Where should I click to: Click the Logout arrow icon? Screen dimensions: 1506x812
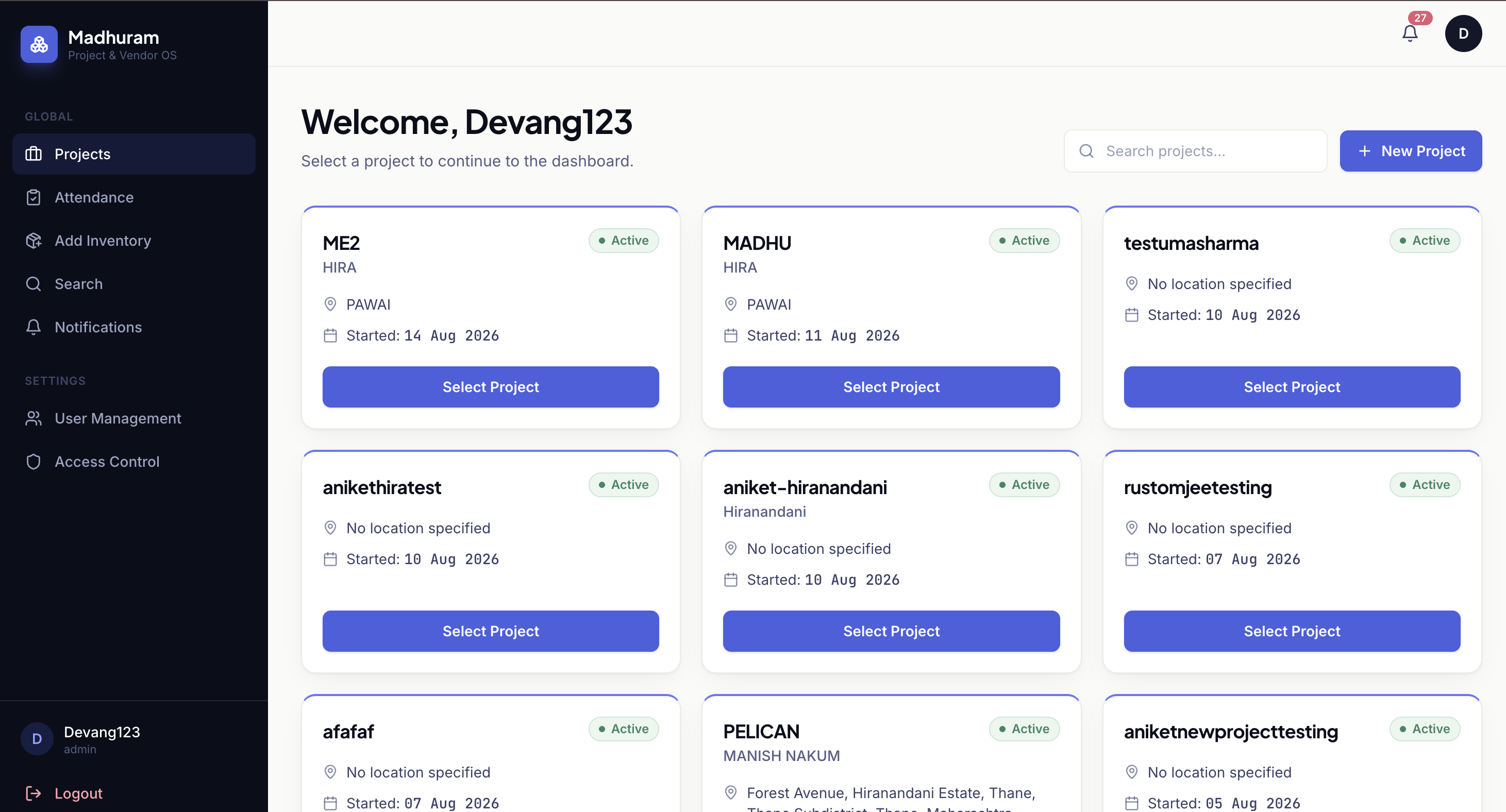(34, 793)
